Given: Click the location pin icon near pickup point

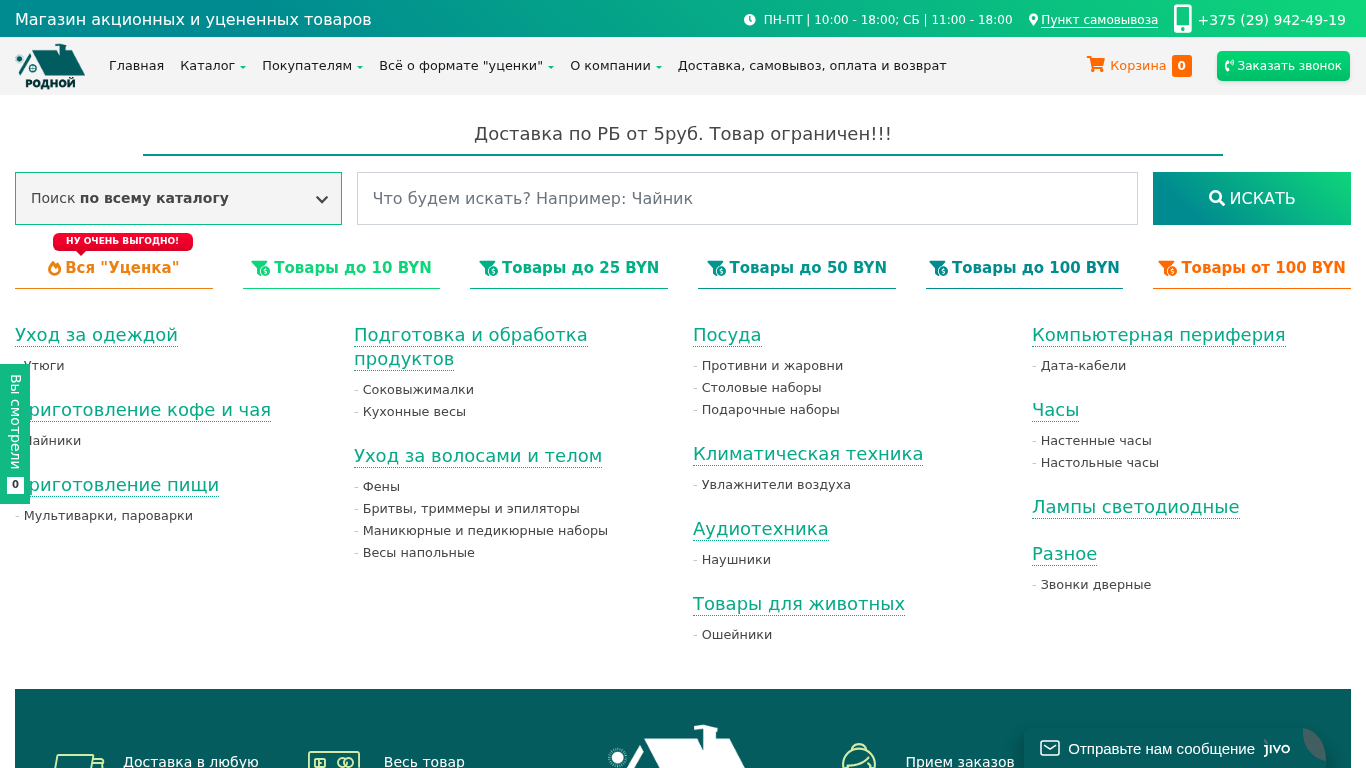Looking at the screenshot, I should (x=1033, y=20).
